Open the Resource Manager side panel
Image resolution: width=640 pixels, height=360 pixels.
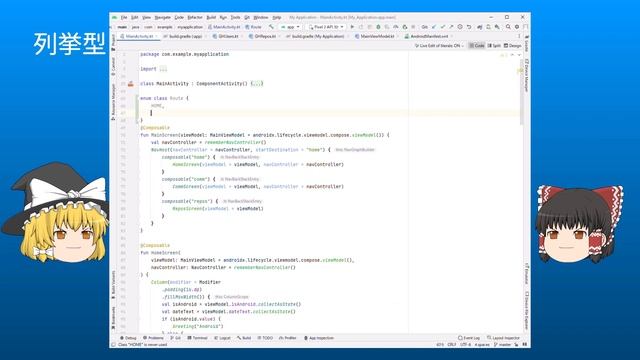(113, 102)
